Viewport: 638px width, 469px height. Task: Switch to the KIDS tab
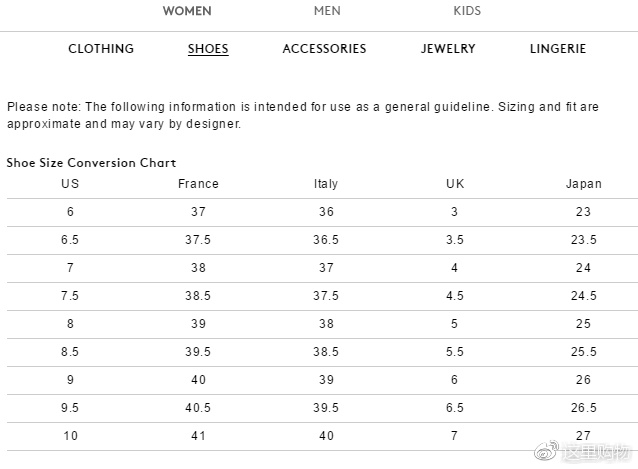coord(467,11)
